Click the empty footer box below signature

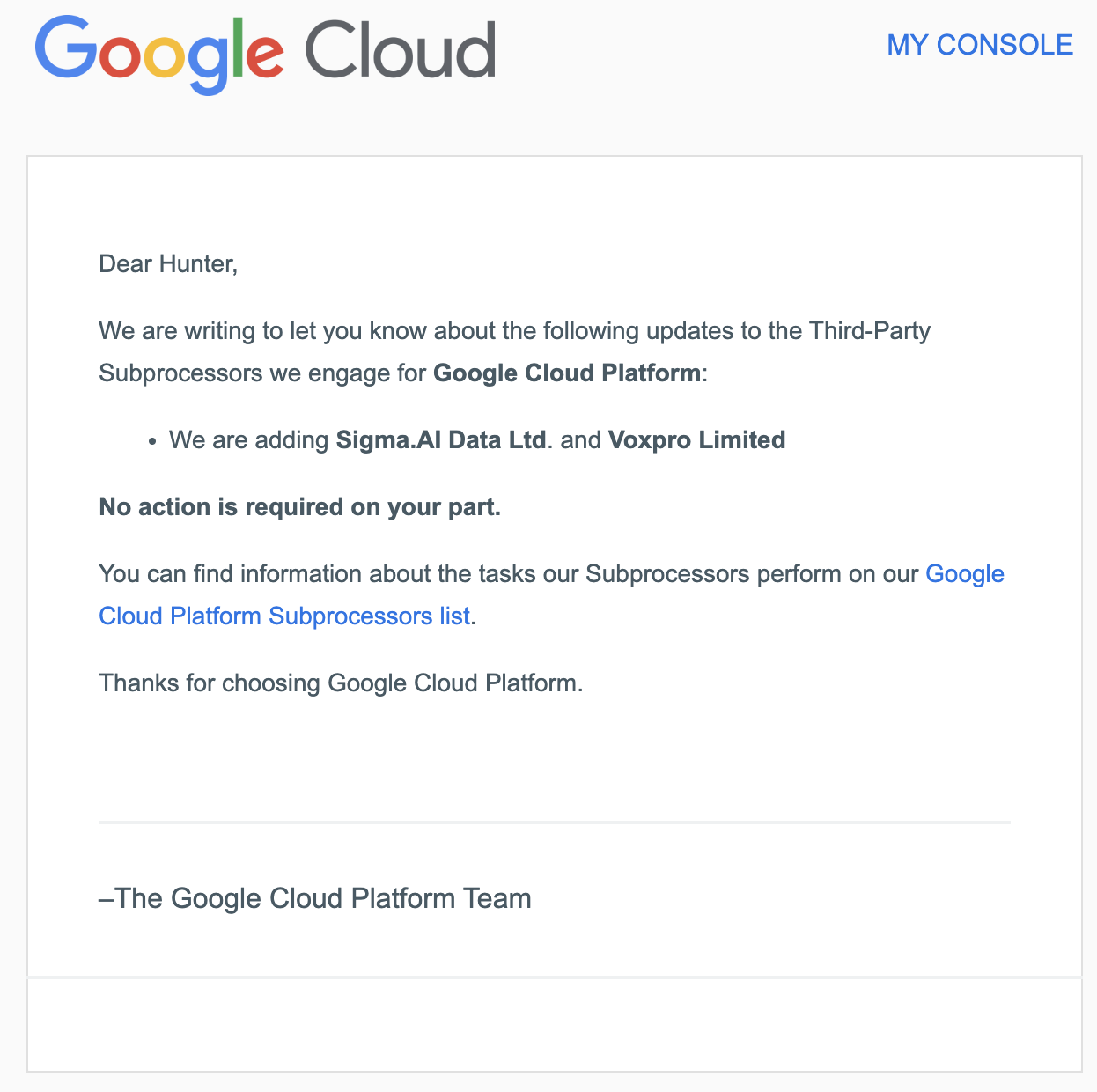pos(555,1024)
